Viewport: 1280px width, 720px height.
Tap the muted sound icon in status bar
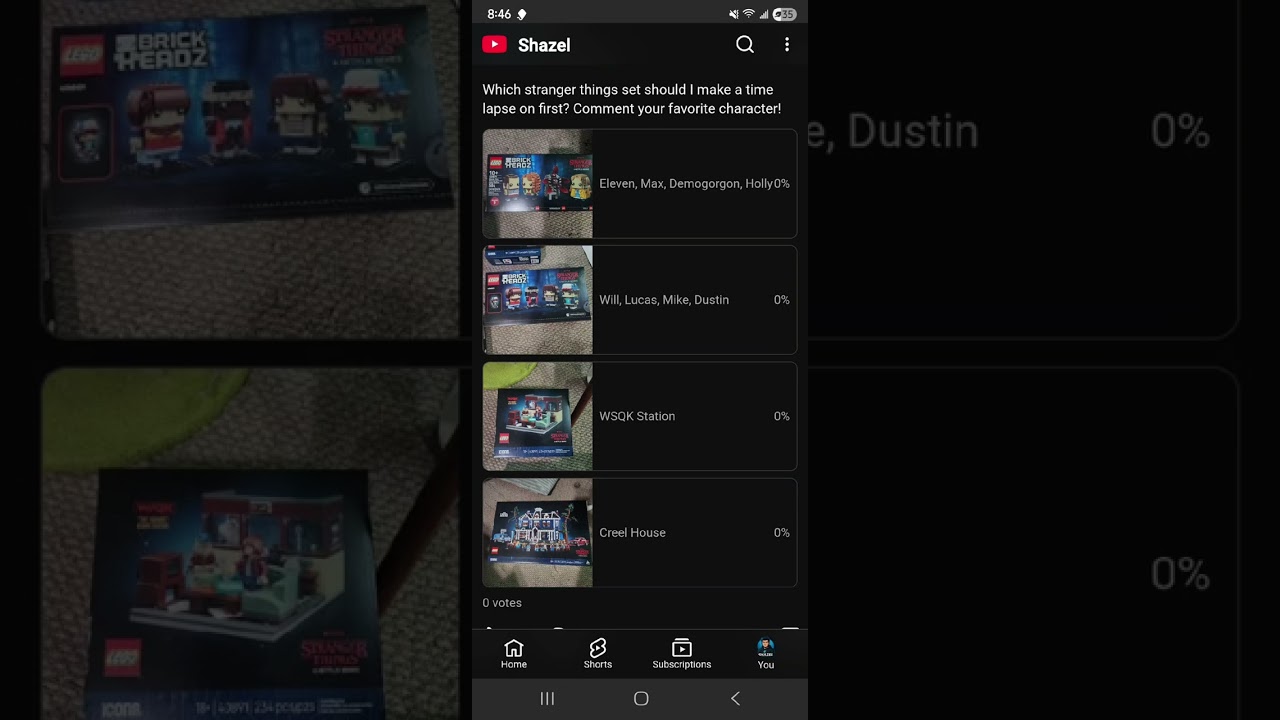734,14
